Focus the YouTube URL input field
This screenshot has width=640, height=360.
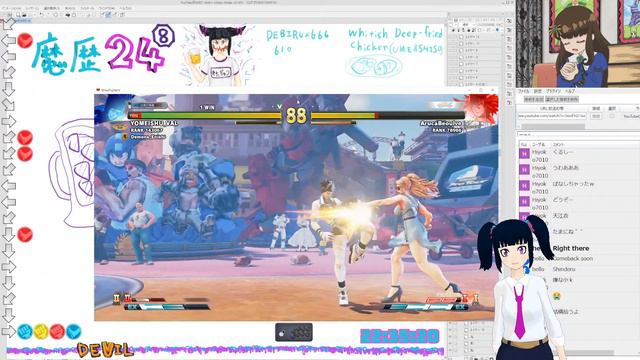(552, 116)
